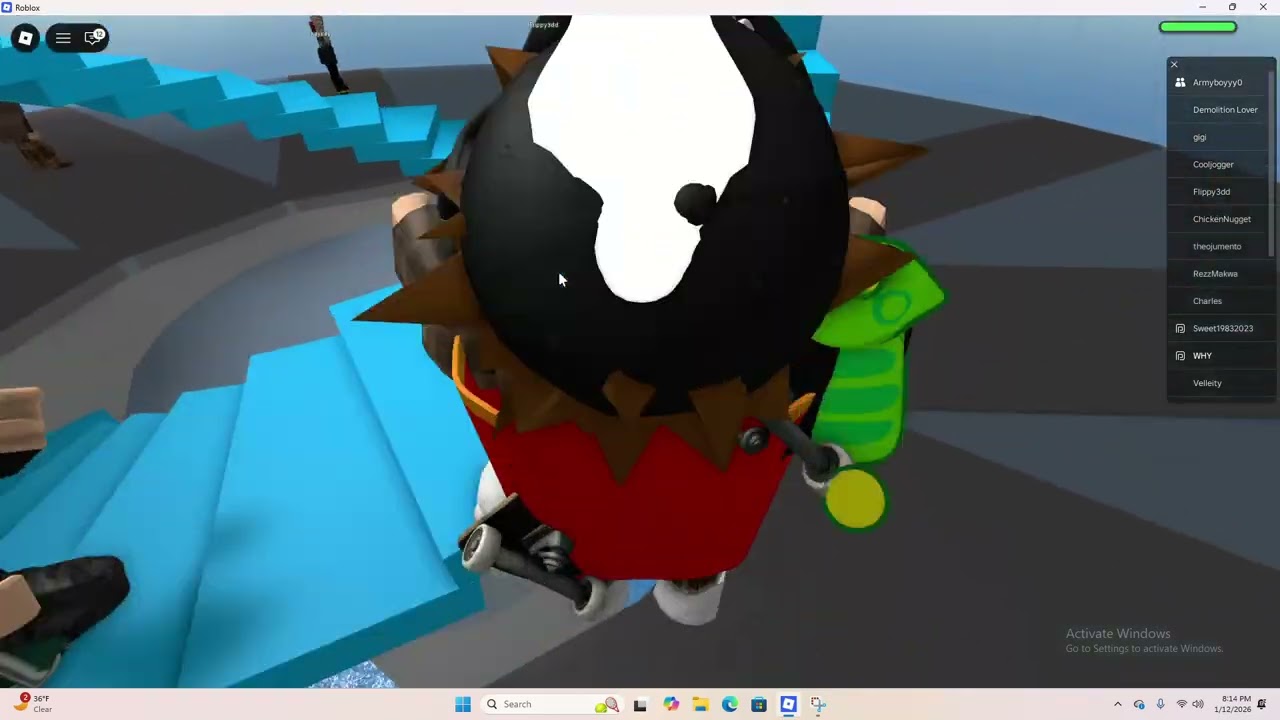Screen dimensions: 1280x720
Task: Select player Demolition Lover in the list
Action: [1218, 110]
